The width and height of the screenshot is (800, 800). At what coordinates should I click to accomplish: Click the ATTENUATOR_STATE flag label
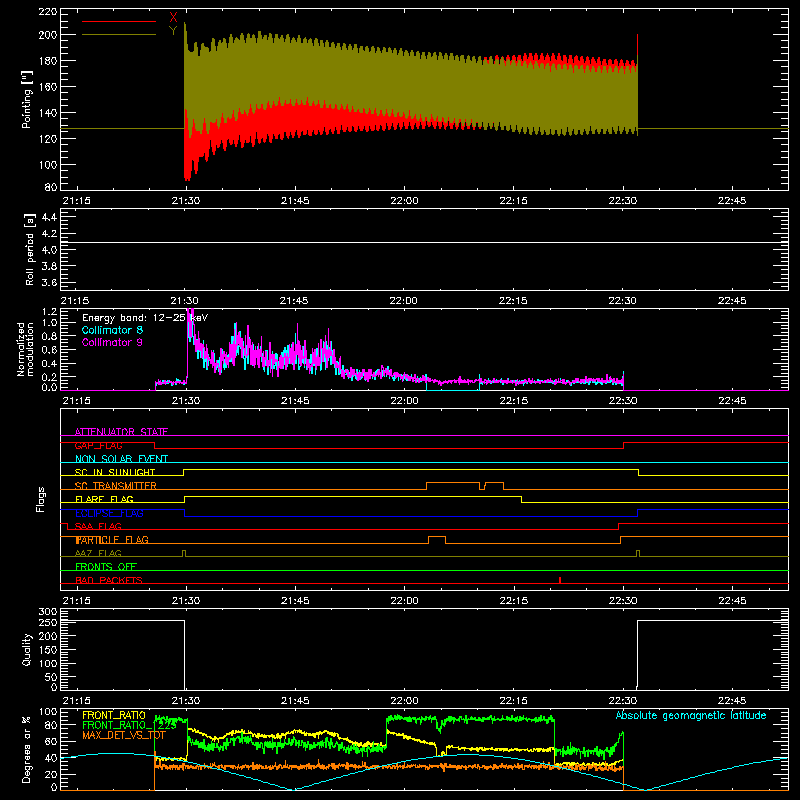121,432
